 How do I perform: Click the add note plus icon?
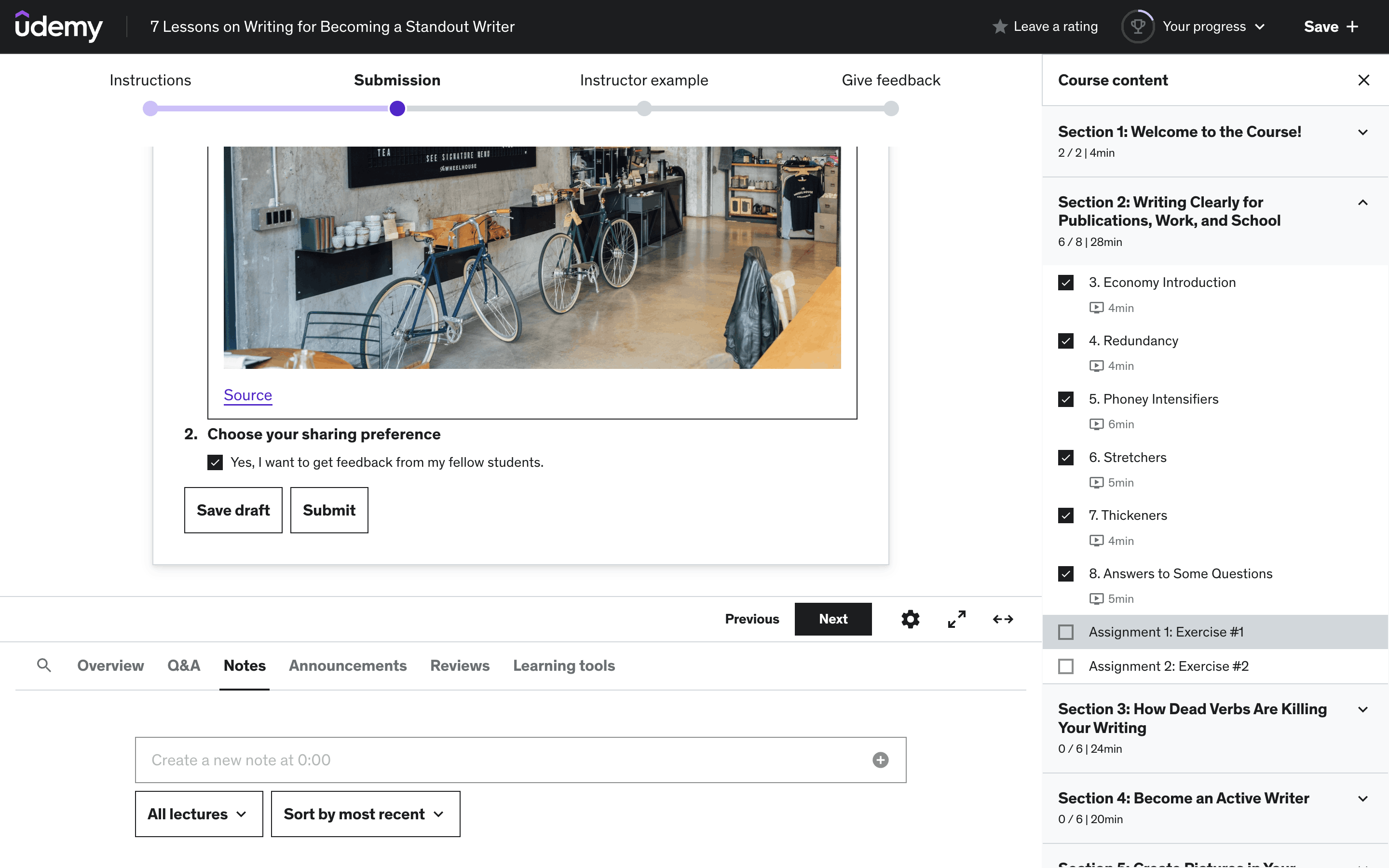881,759
